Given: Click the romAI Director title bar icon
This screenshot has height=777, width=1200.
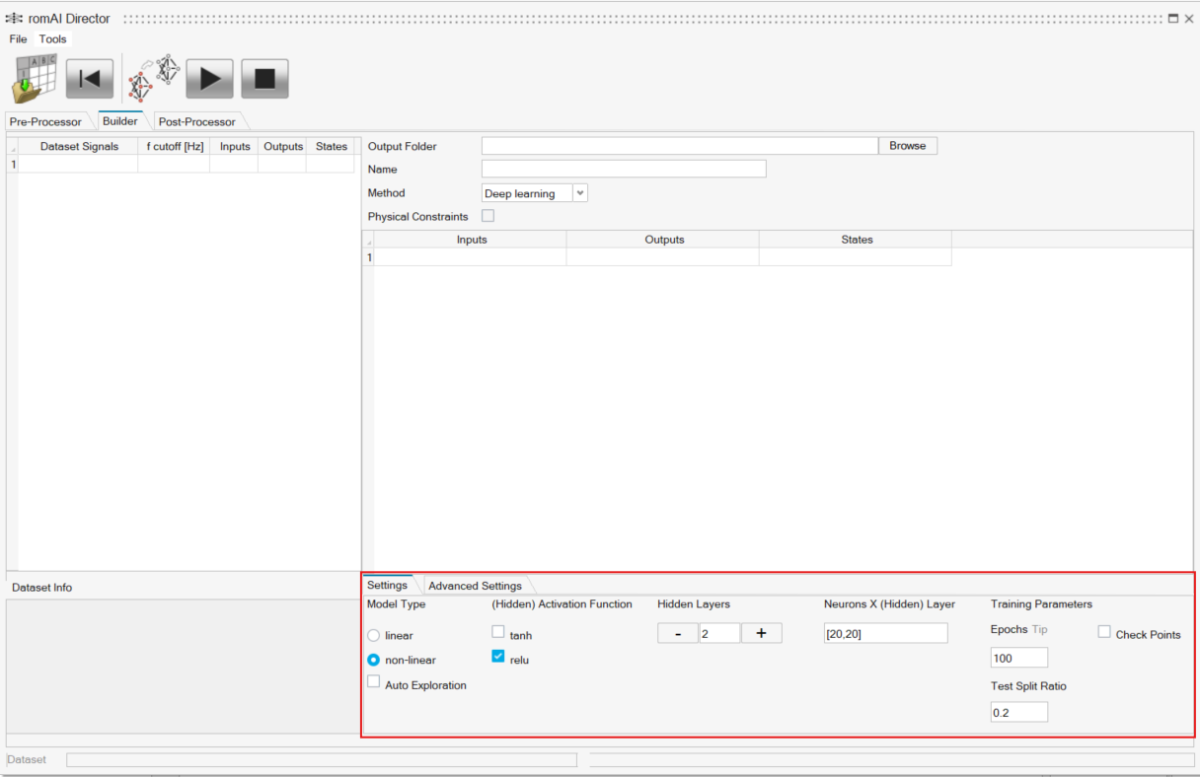Looking at the screenshot, I should pyautogui.click(x=14, y=19).
